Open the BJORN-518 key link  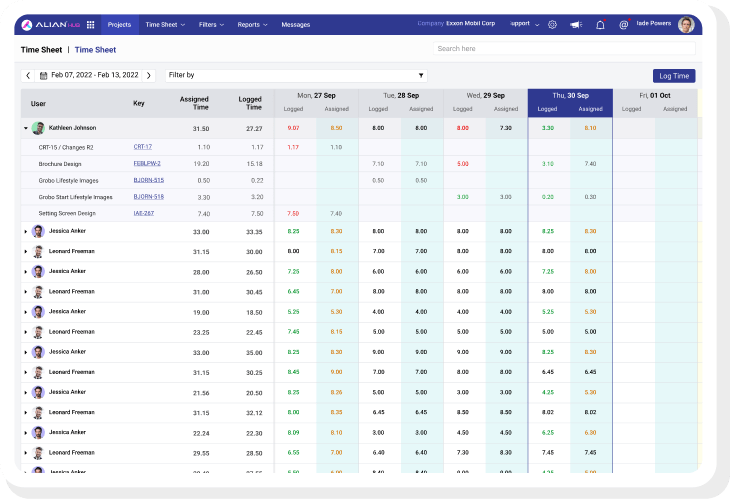[x=149, y=197]
